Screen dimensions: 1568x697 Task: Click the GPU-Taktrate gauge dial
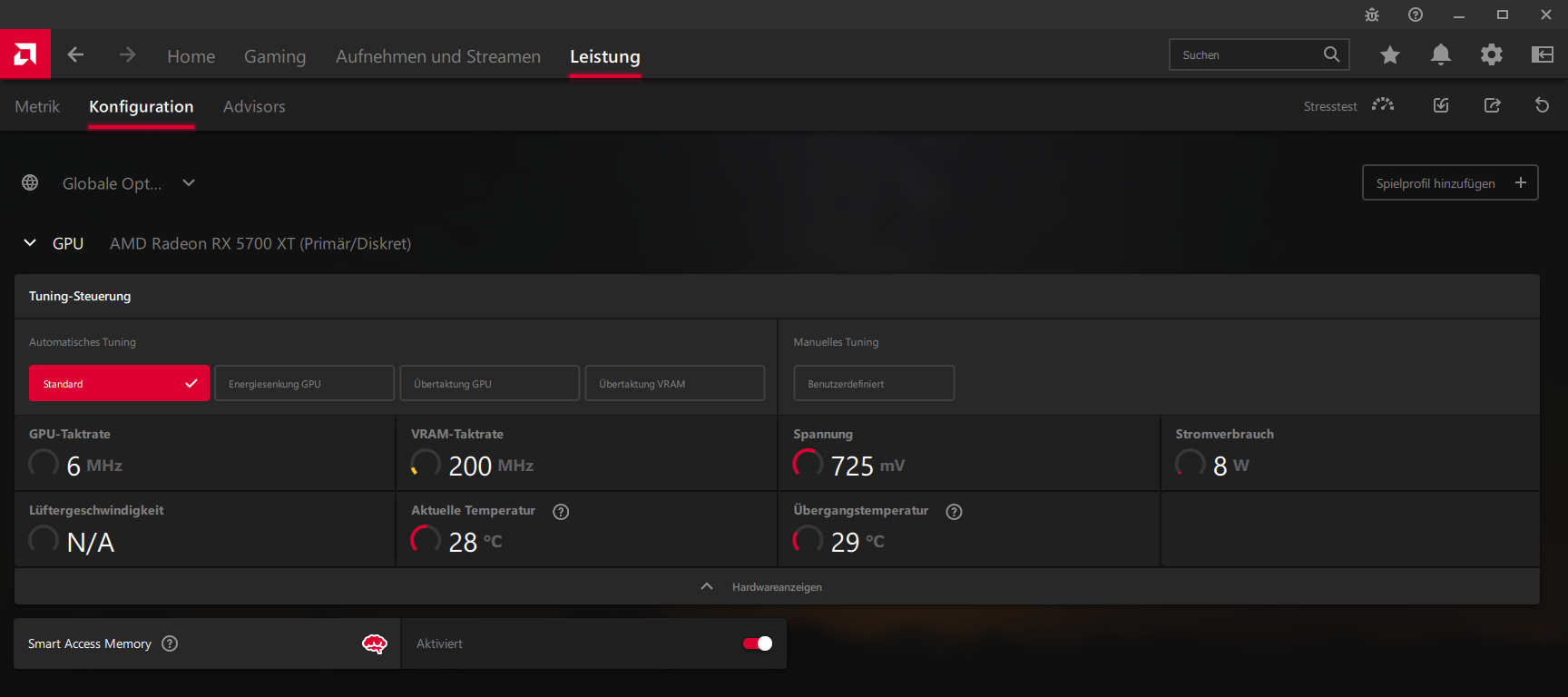(44, 464)
